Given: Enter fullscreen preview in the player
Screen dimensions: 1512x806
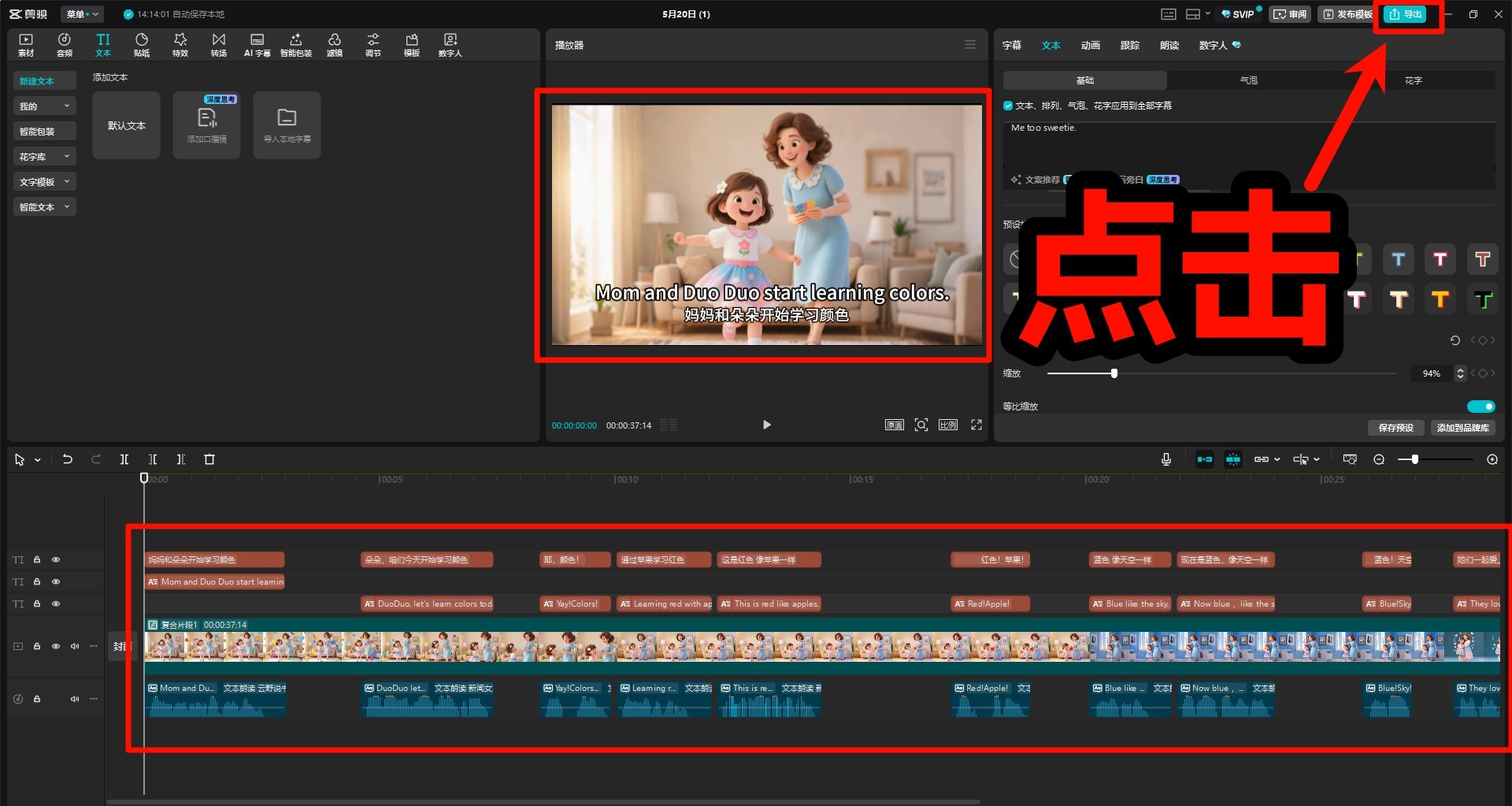Looking at the screenshot, I should (x=976, y=425).
